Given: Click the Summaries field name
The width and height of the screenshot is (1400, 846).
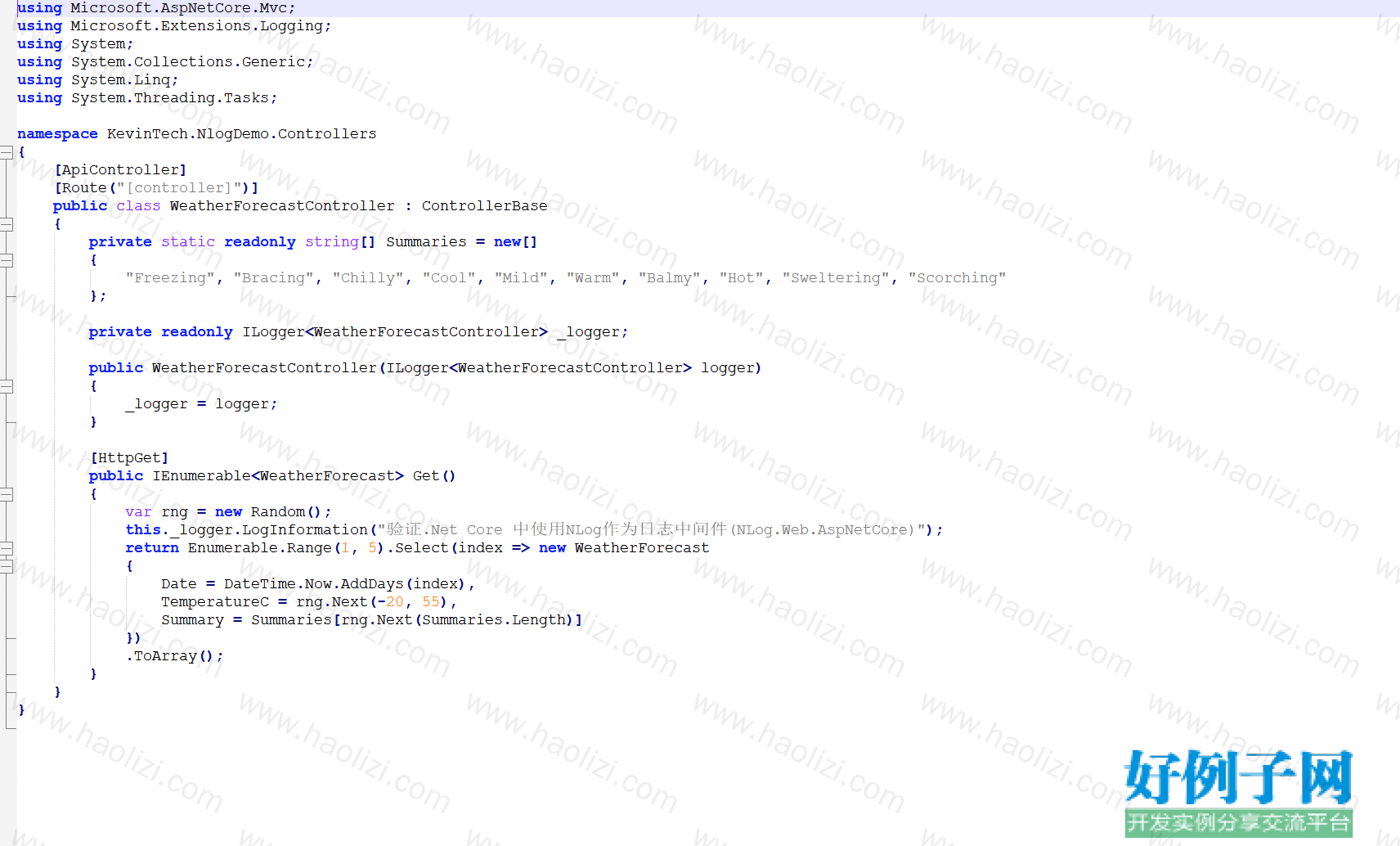Looking at the screenshot, I should point(426,242).
